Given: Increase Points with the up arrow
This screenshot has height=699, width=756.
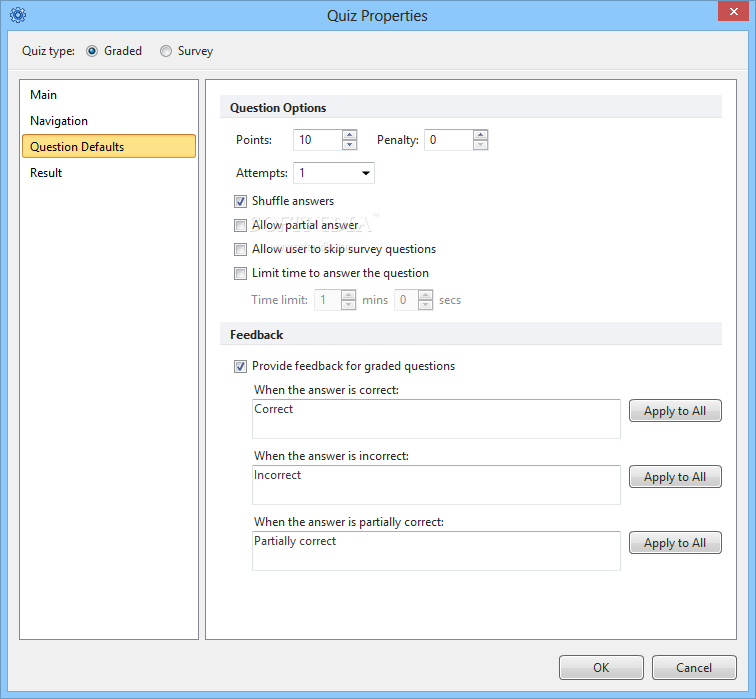Looking at the screenshot, I should (350, 134).
